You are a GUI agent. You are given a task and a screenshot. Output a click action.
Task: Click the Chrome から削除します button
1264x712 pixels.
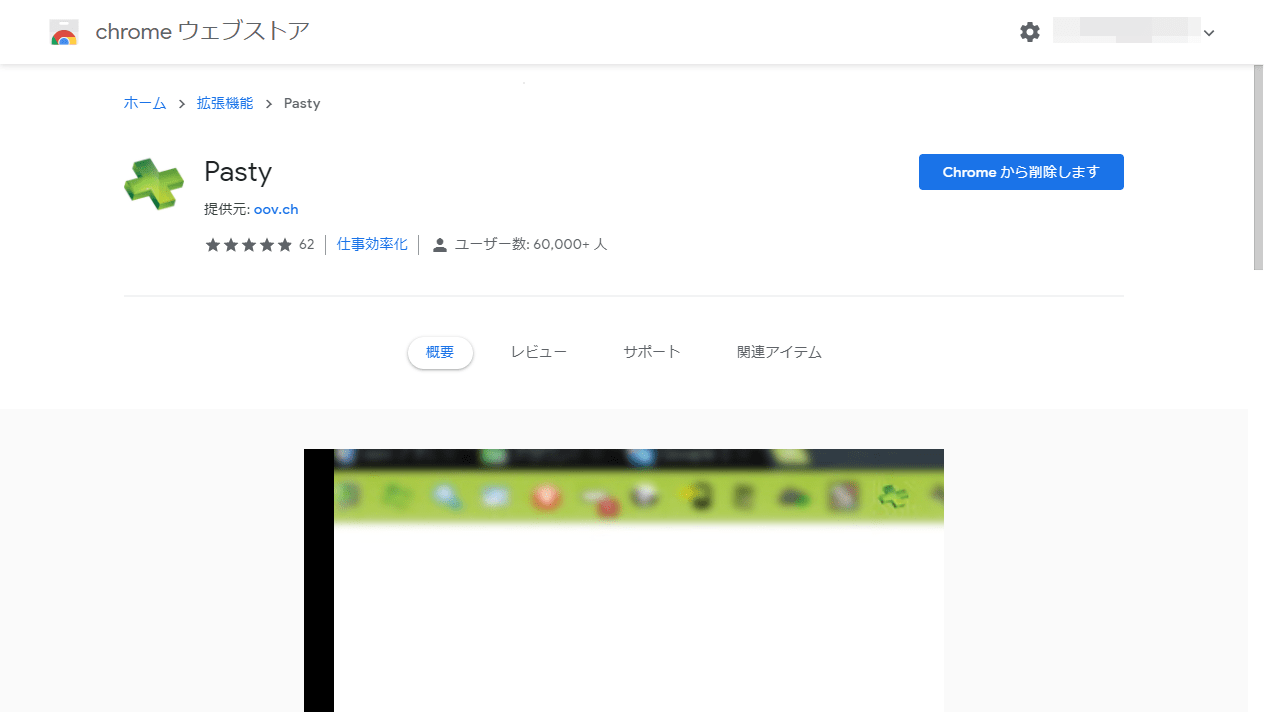coord(1021,172)
